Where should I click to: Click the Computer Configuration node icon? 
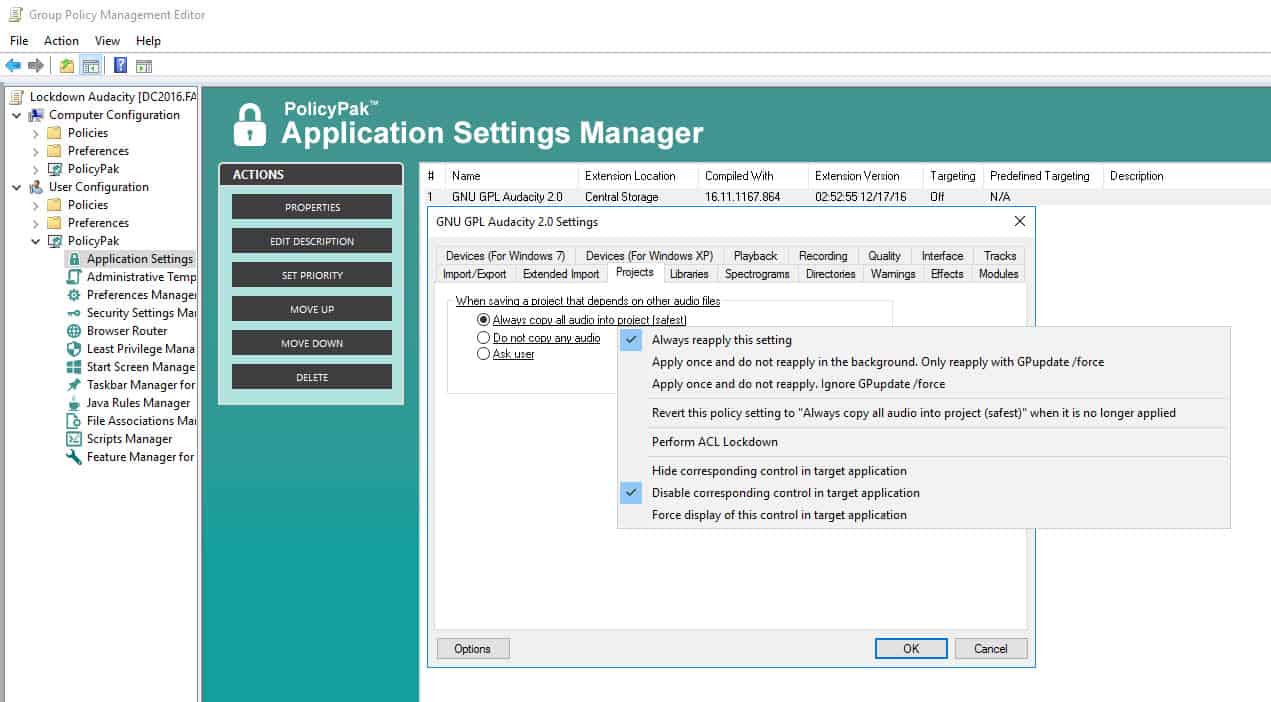[x=36, y=115]
